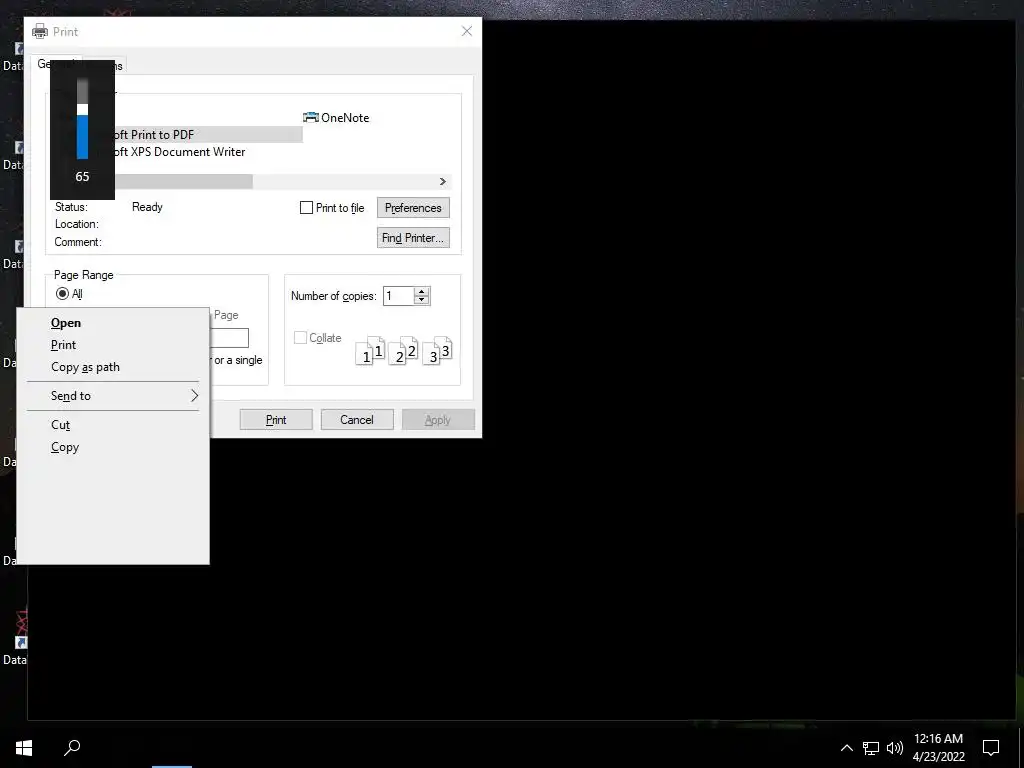Choose Open from the context menu
Screen dimensions: 1024x768
coord(112,323)
